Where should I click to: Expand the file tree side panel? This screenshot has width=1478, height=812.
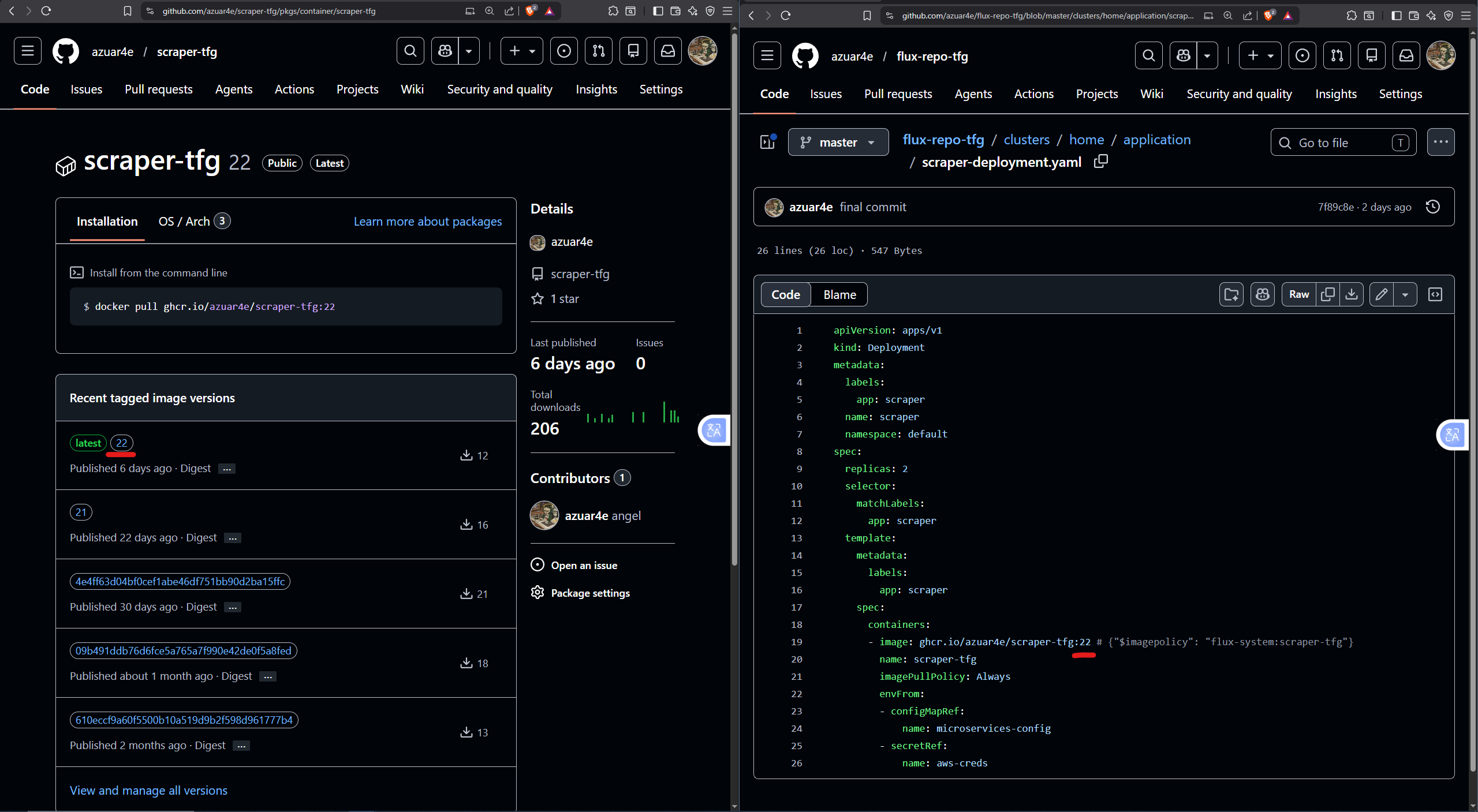pos(768,142)
